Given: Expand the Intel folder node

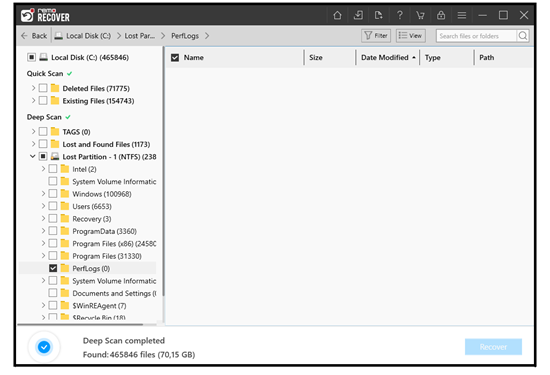Looking at the screenshot, I should (43, 169).
